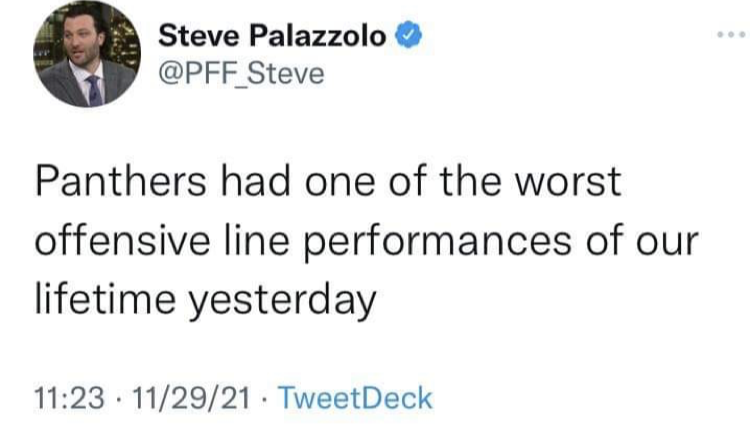Click the words "had one" in the tweet
This screenshot has height=426, width=750.
(x=273, y=183)
